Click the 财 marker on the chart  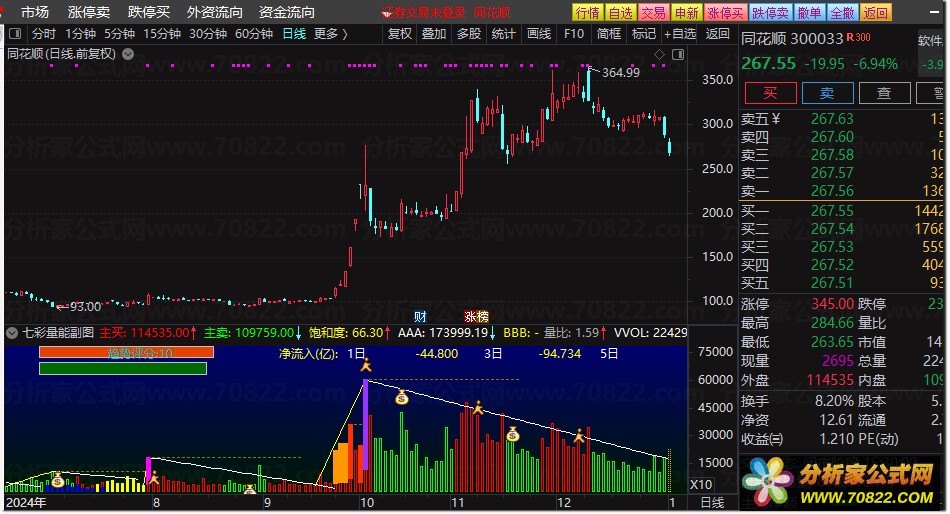(420, 316)
